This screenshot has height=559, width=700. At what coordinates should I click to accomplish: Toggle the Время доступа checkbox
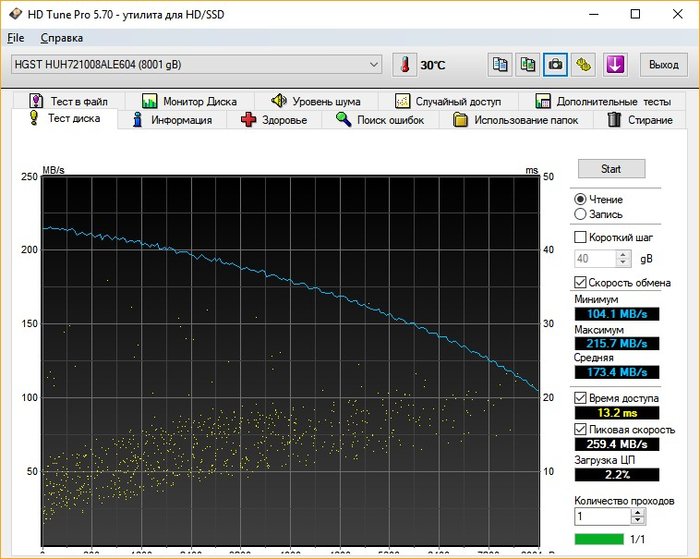tap(580, 397)
